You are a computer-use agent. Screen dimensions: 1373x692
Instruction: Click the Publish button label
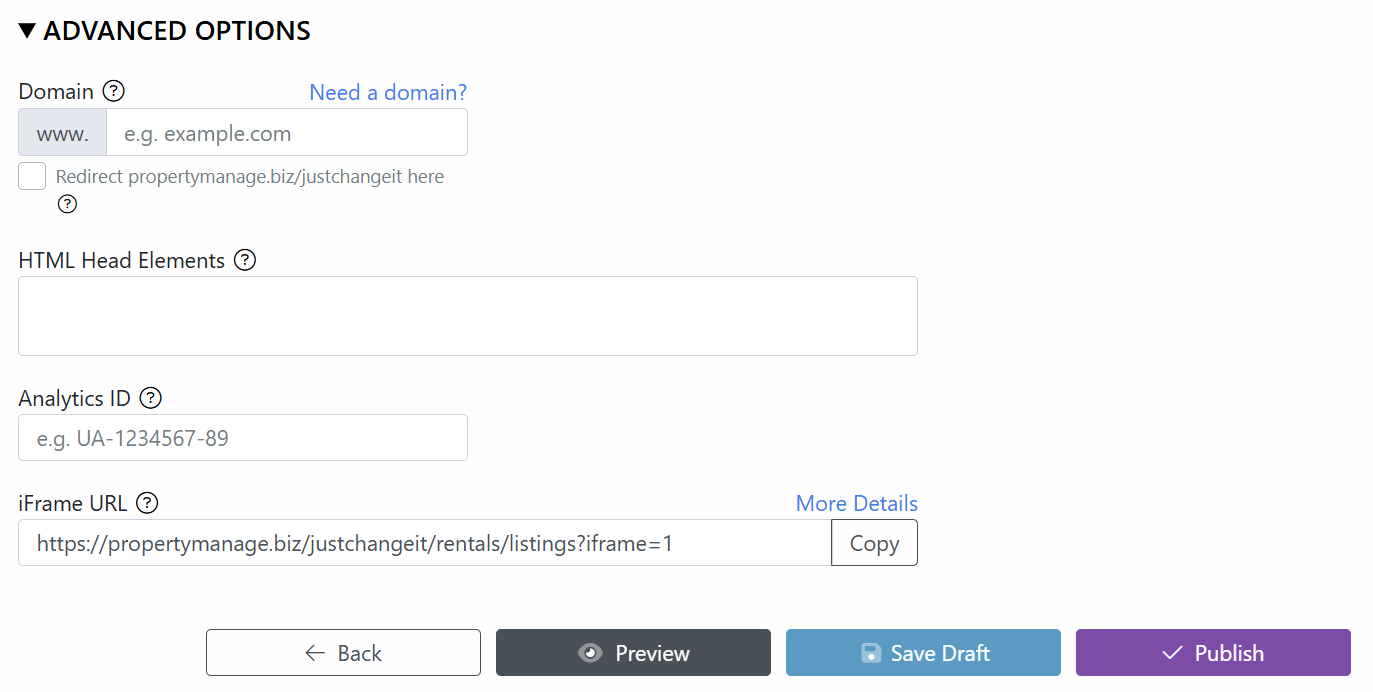(1229, 653)
